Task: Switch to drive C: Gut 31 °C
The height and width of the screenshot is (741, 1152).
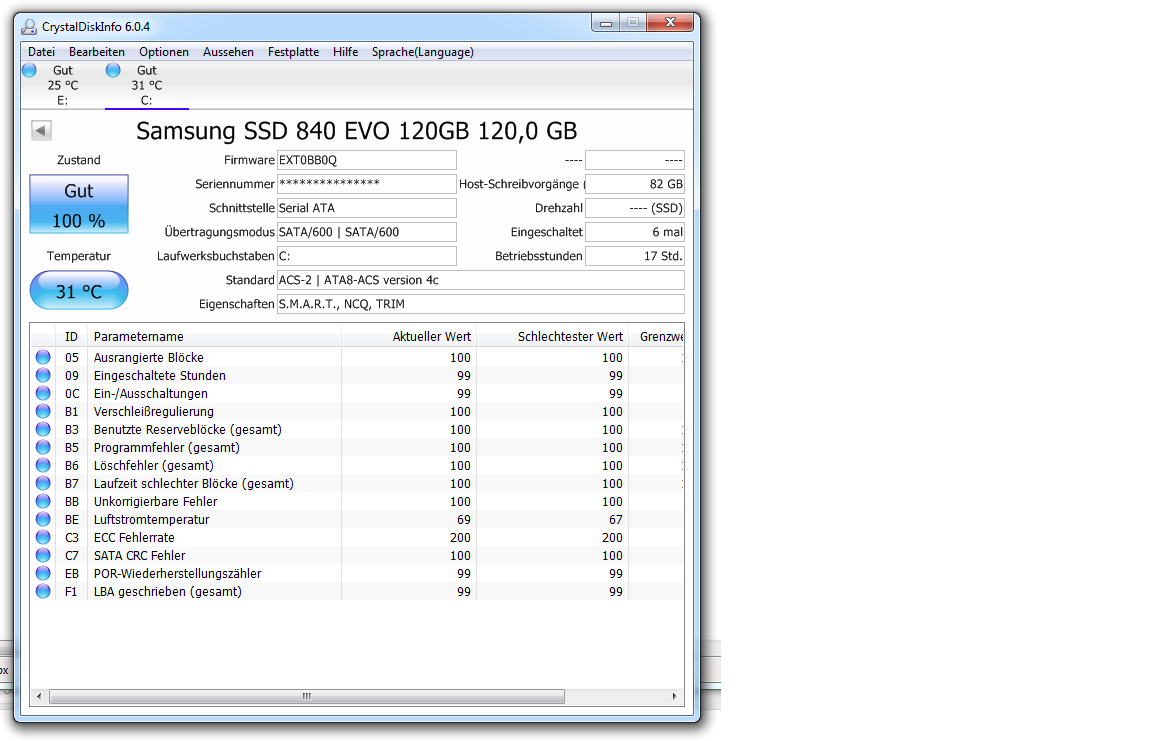Action: pos(146,85)
